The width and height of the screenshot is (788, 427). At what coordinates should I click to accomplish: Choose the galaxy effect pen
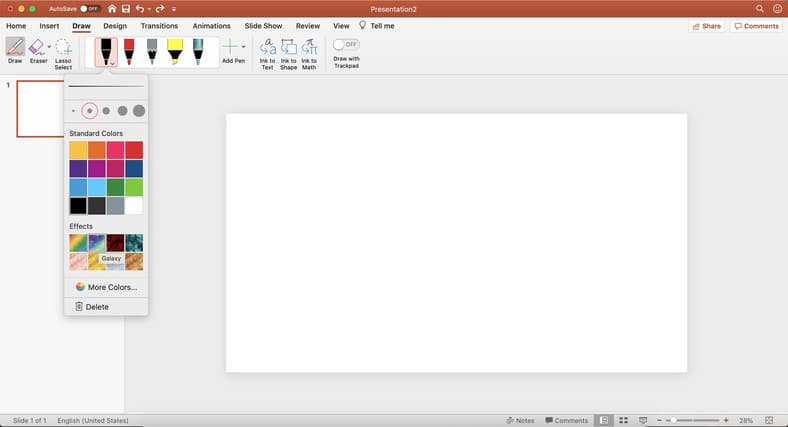tap(198, 52)
